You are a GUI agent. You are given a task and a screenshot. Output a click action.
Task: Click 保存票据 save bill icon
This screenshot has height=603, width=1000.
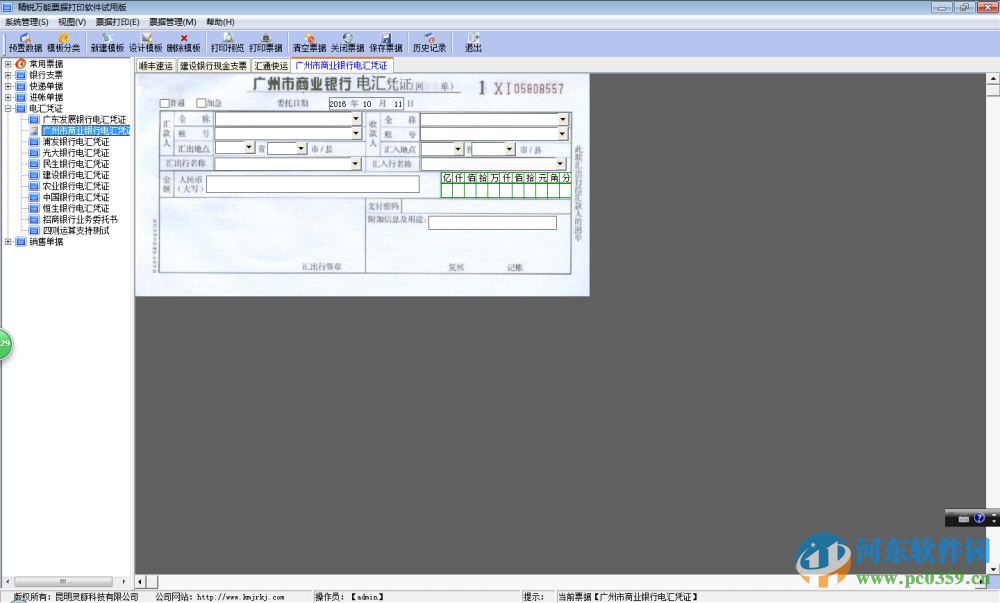pos(386,43)
